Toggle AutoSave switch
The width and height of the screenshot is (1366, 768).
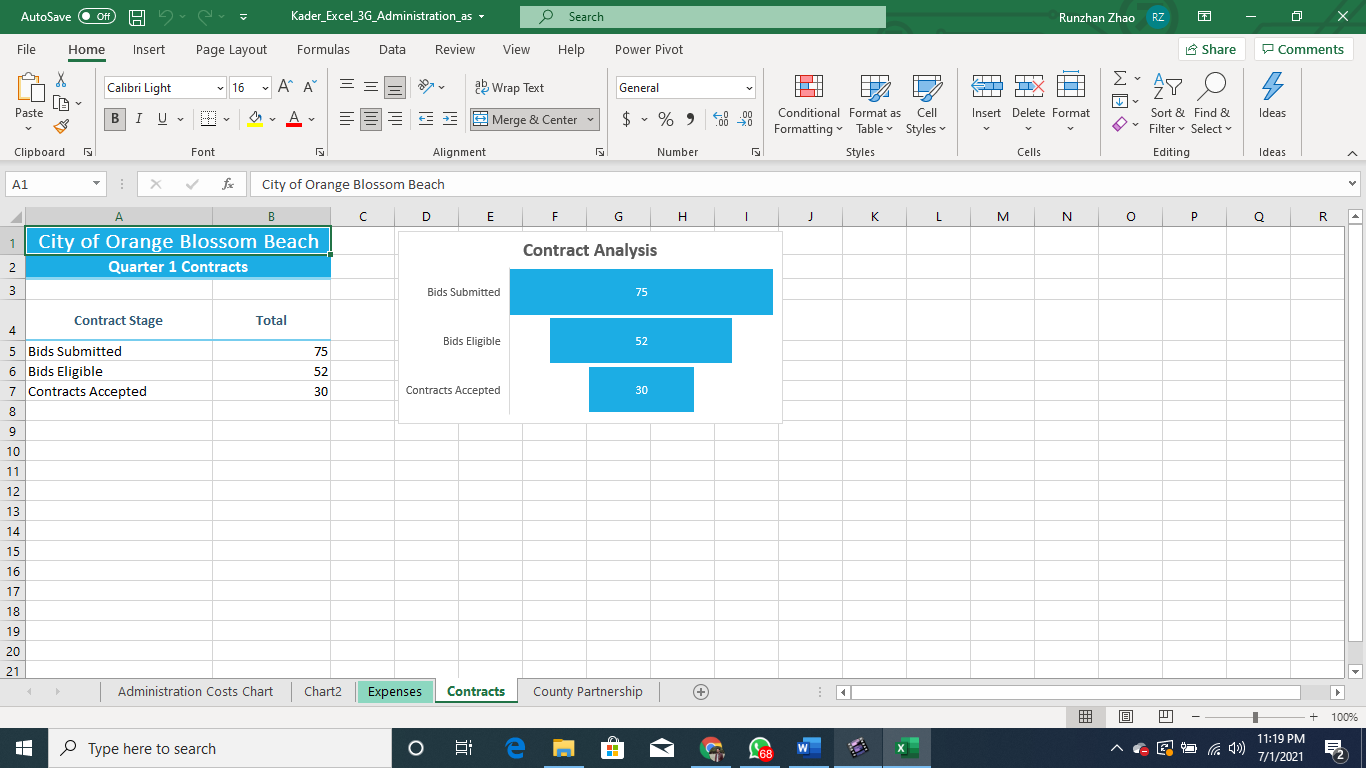[x=96, y=17]
